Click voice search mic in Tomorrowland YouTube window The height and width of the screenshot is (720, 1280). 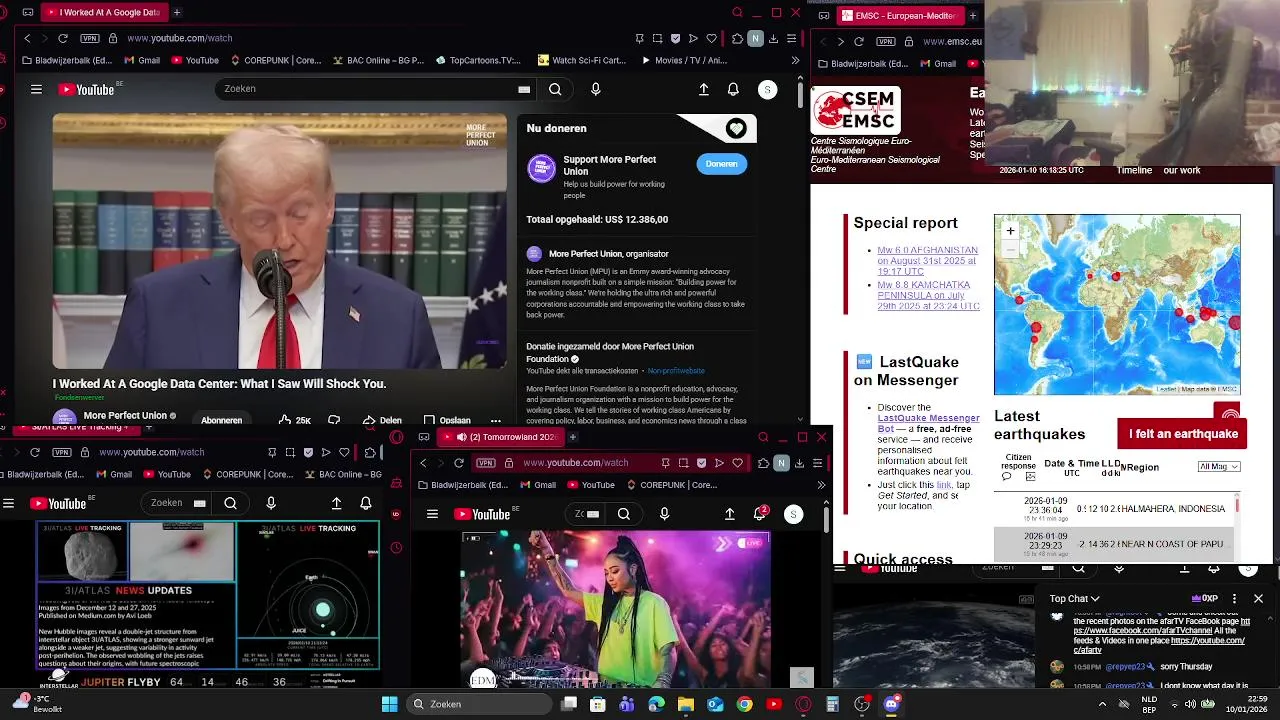pos(664,514)
